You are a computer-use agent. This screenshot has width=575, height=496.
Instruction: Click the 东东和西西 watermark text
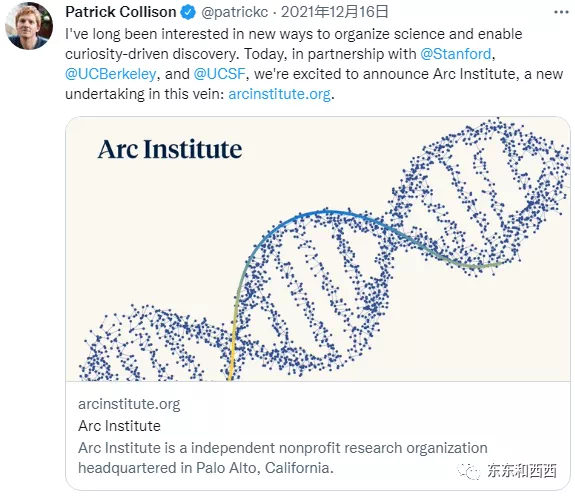tap(522, 471)
